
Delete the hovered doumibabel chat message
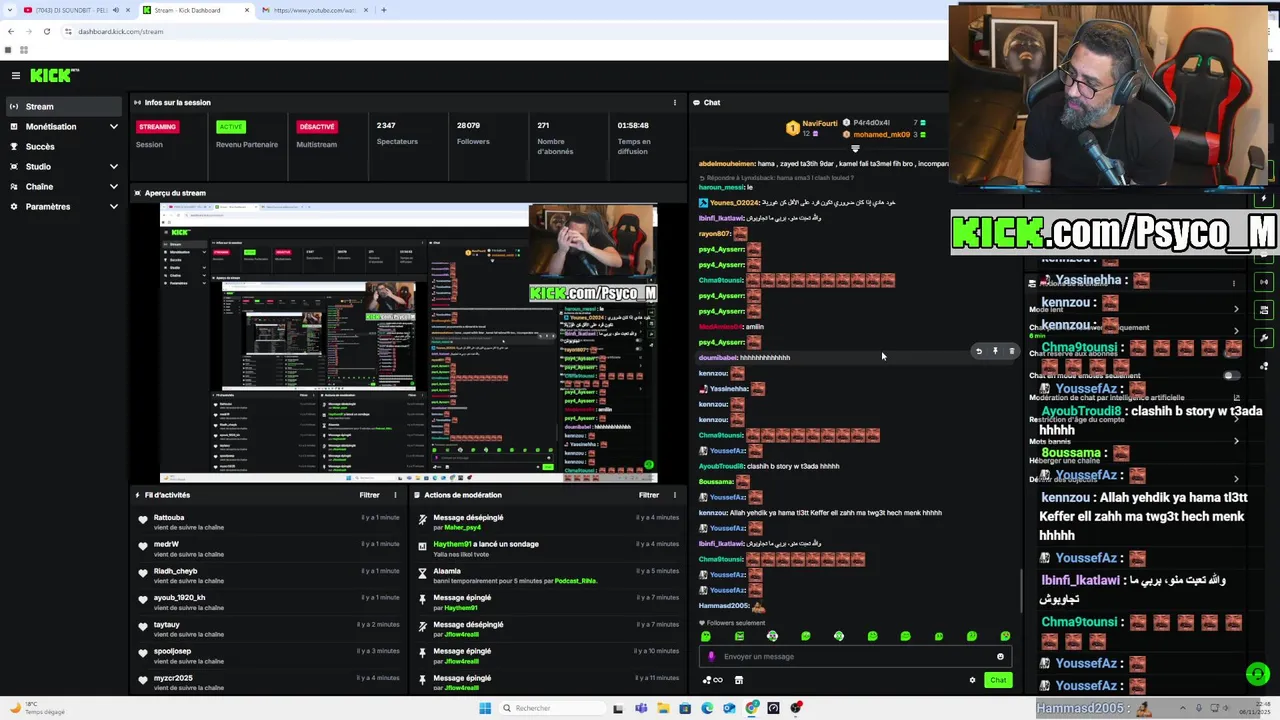[1011, 351]
